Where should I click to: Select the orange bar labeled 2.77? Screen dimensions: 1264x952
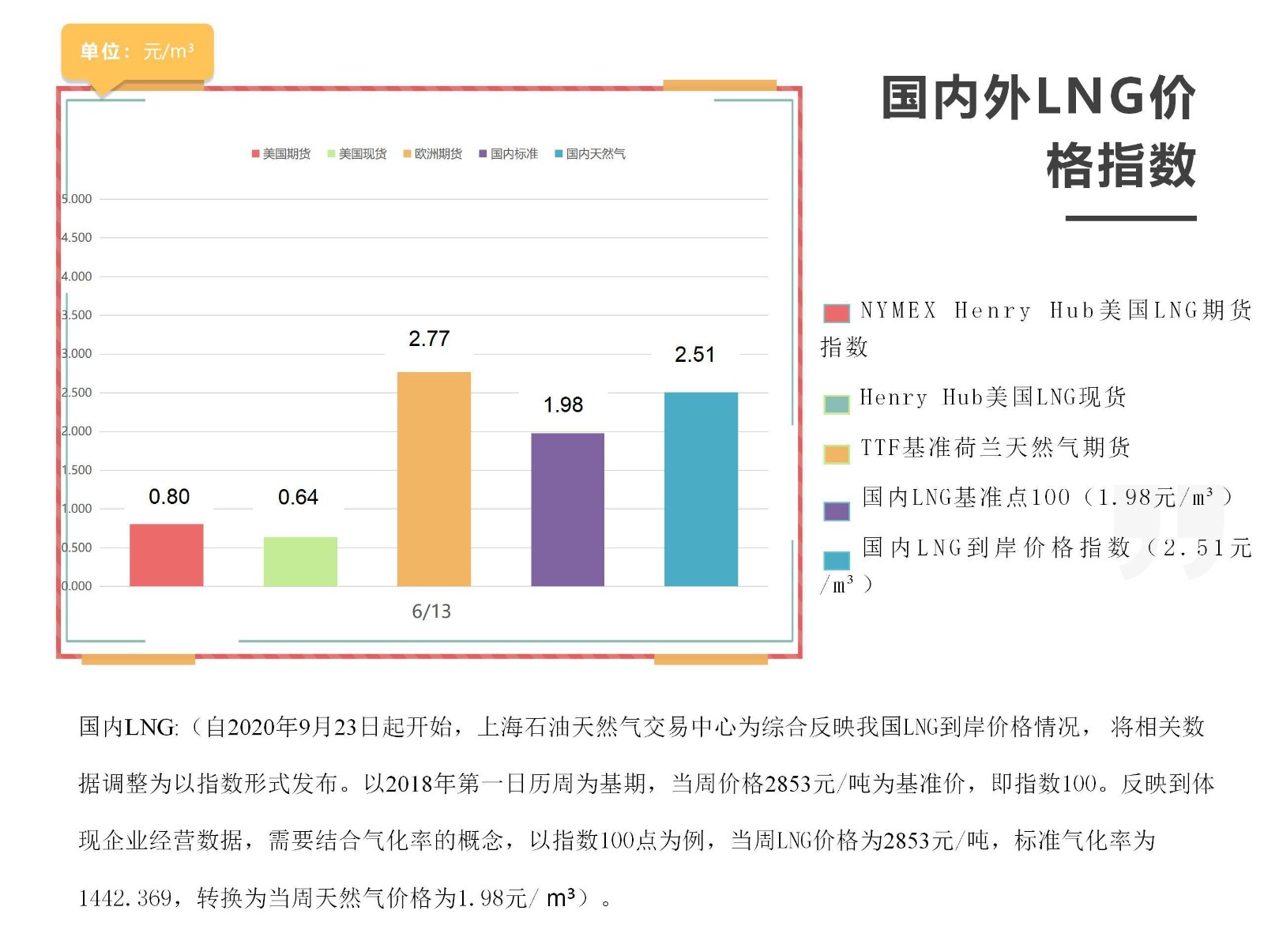tap(434, 479)
